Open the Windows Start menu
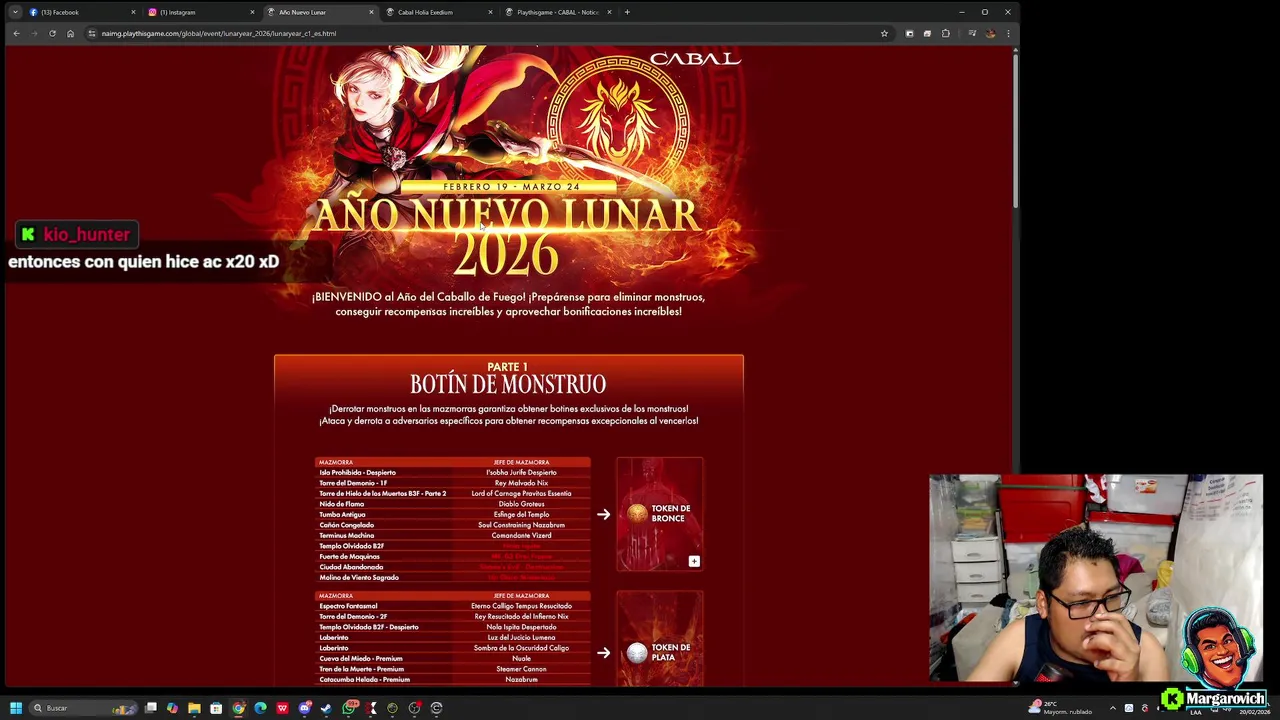The width and height of the screenshot is (1280, 720). tap(15, 708)
